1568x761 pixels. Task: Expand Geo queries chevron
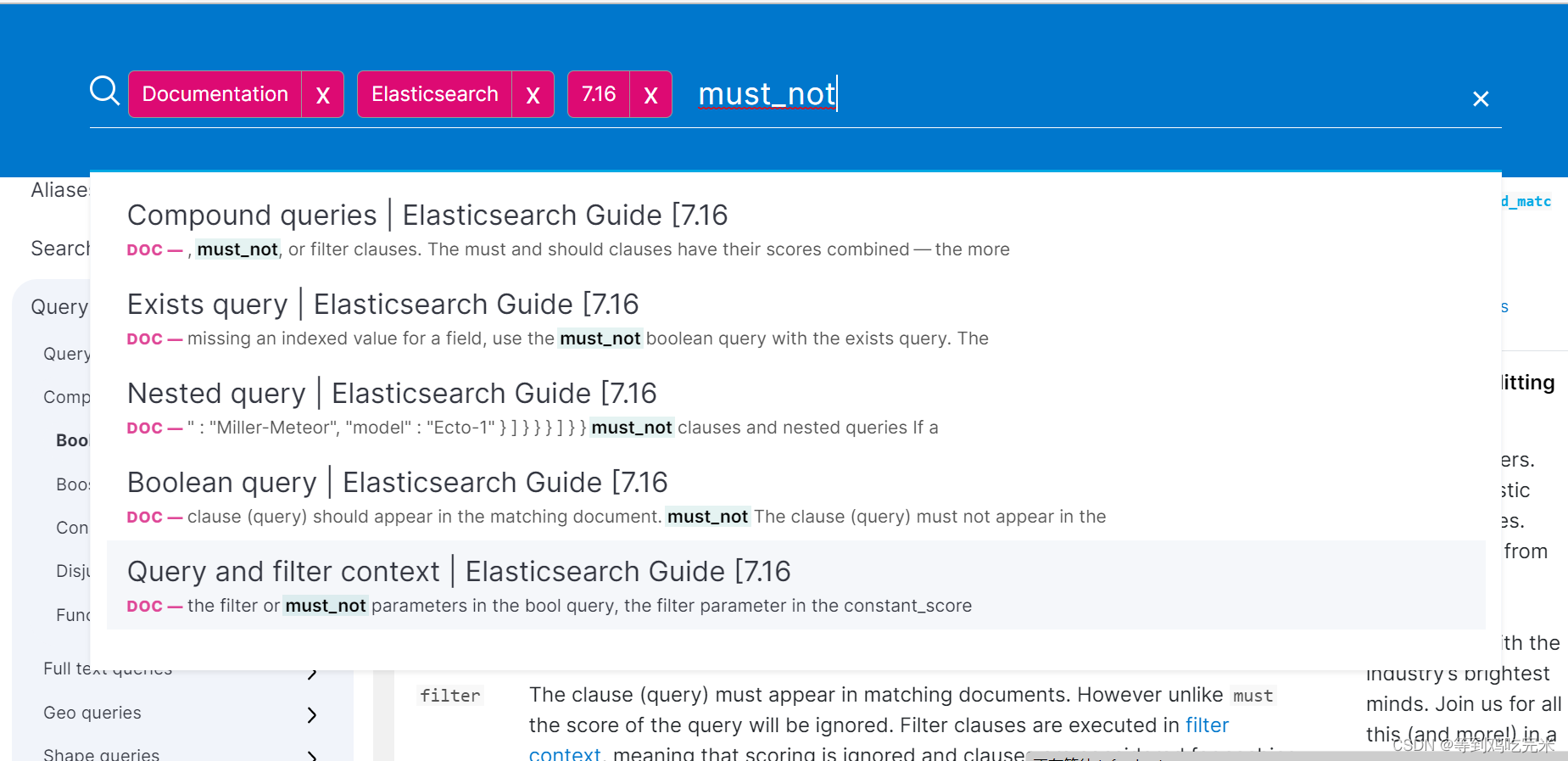coord(312,714)
